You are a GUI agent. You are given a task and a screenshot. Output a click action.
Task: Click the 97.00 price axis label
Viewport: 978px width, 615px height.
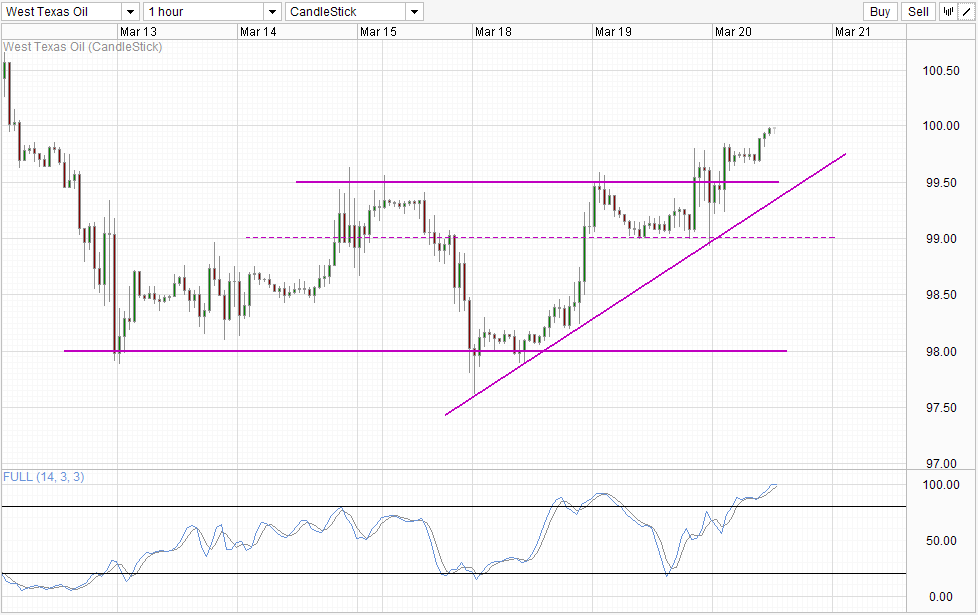pyautogui.click(x=941, y=463)
